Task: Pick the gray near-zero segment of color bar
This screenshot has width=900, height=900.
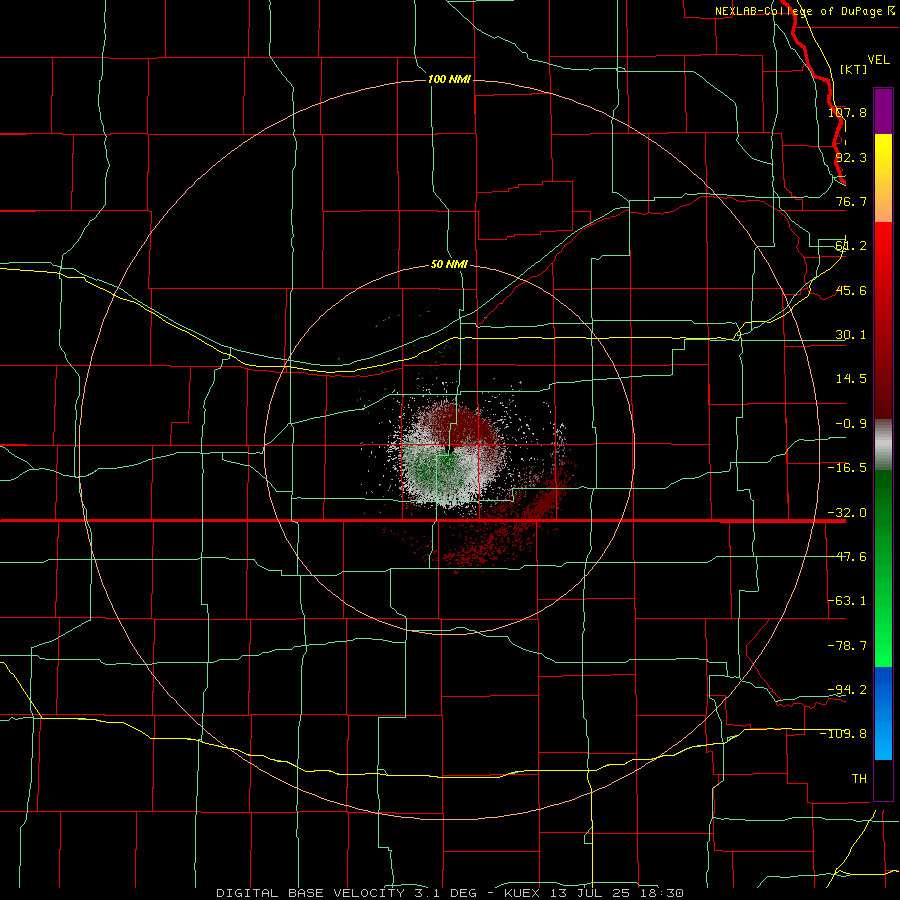Action: 883,445
